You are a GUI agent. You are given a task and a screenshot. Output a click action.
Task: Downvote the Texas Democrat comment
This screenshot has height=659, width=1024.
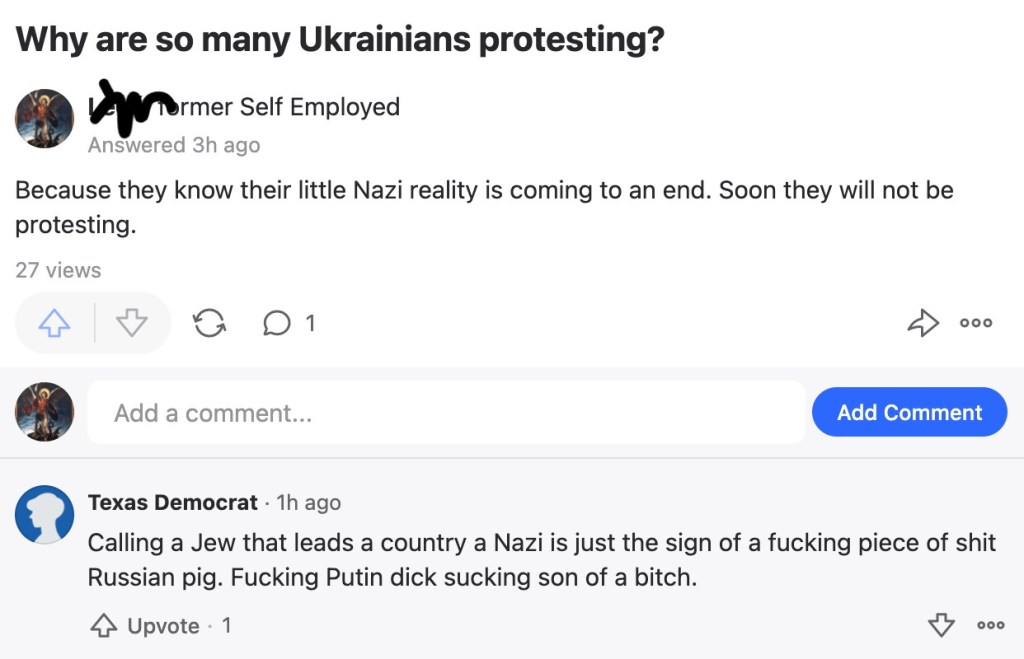pyautogui.click(x=941, y=625)
